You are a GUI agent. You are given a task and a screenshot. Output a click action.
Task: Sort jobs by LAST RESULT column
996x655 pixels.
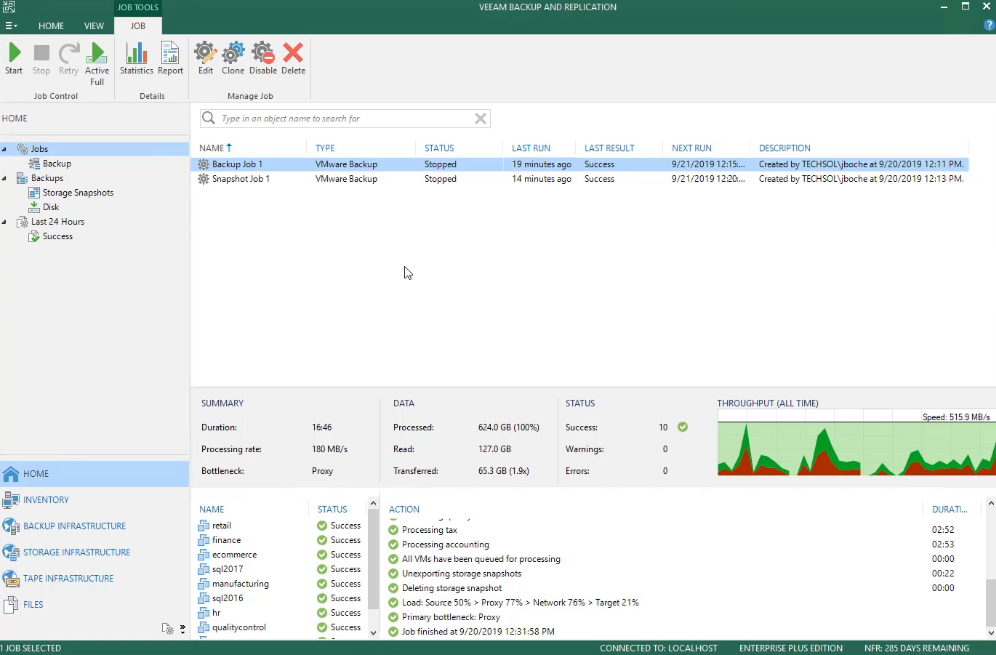[x=609, y=148]
